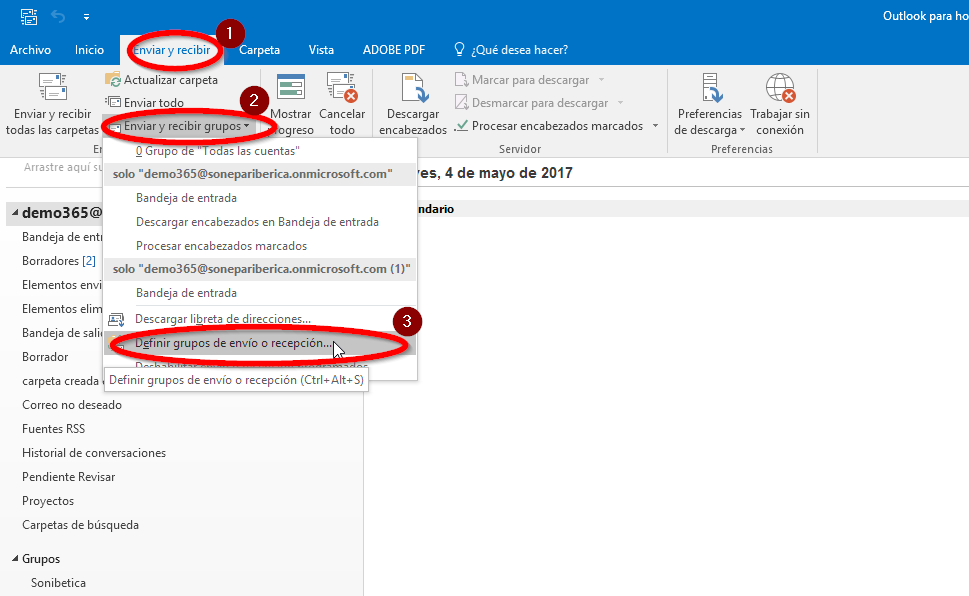Open the Preferencias de descarga dropdown arrow
969x596 pixels.
(x=742, y=130)
